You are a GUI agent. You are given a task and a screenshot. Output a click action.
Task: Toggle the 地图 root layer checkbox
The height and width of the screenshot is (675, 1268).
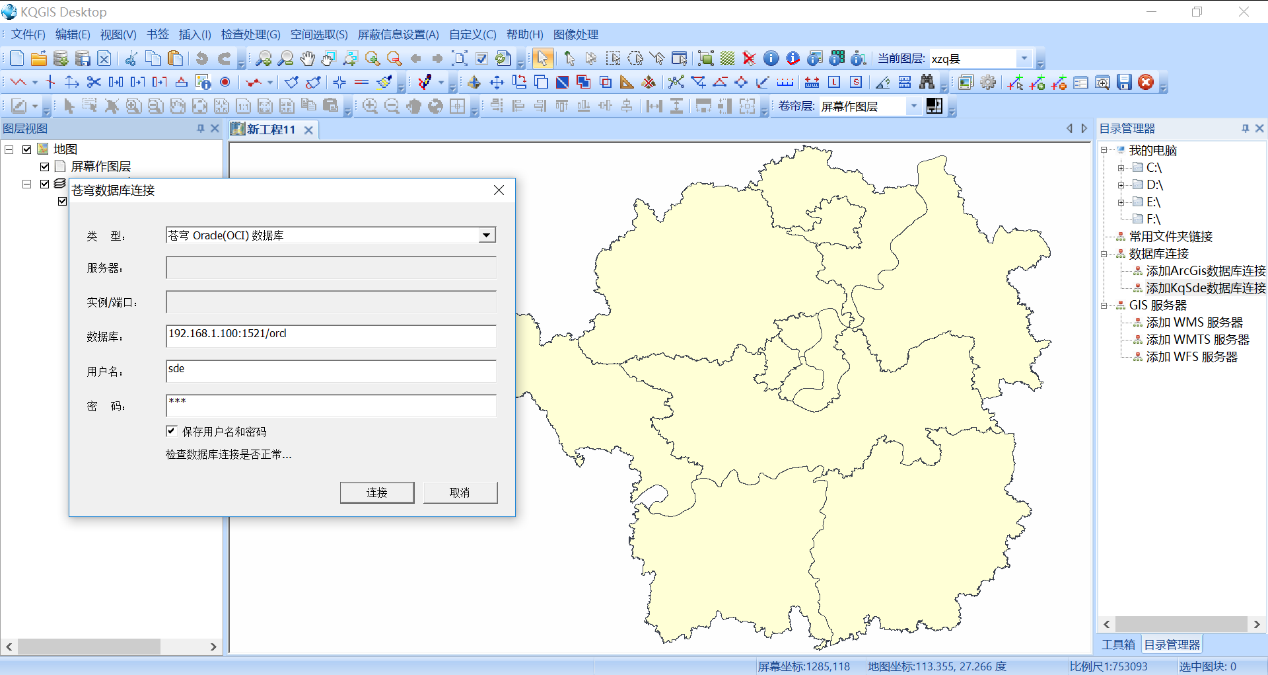click(27, 150)
